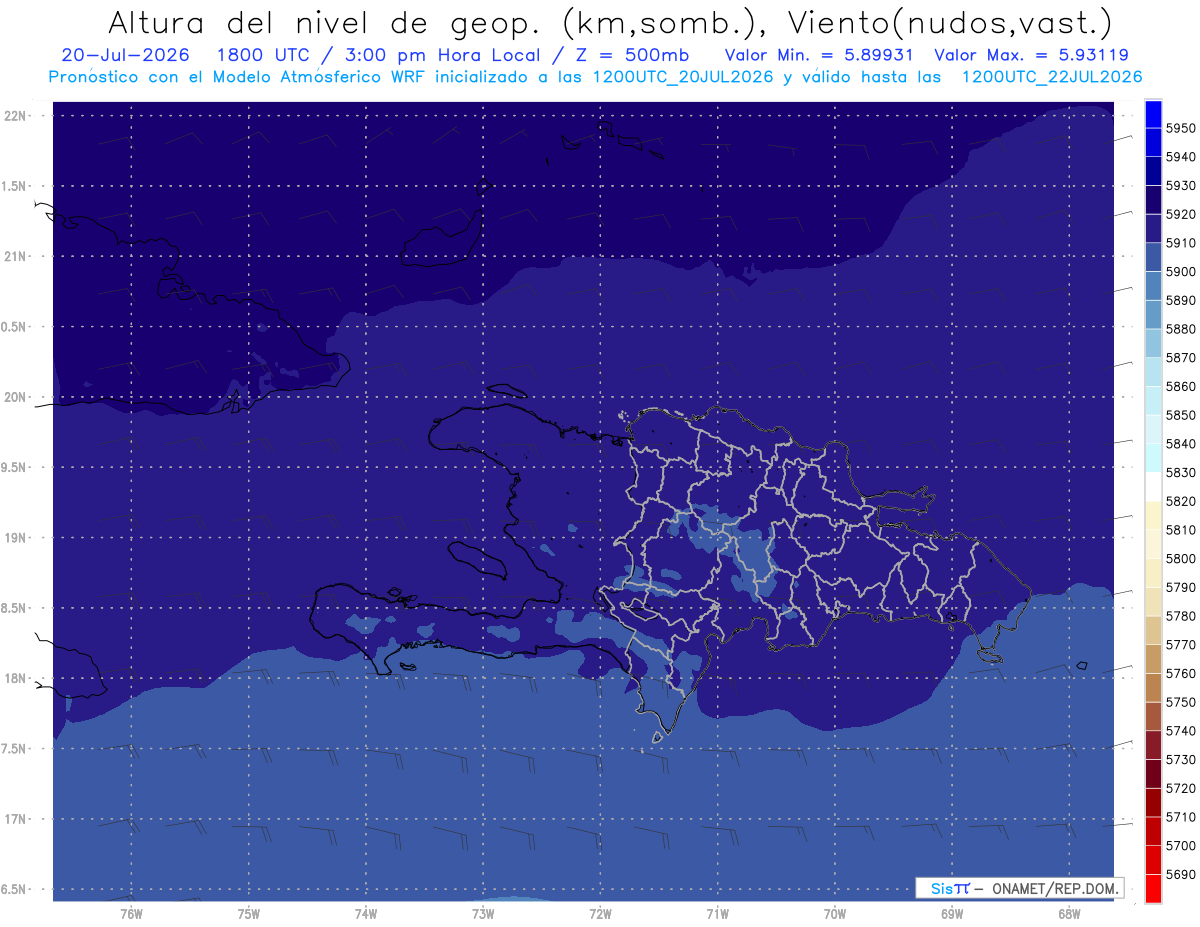Click the date text '20-Jul-2026'
This screenshot has width=1200, height=927.
click(x=126, y=55)
